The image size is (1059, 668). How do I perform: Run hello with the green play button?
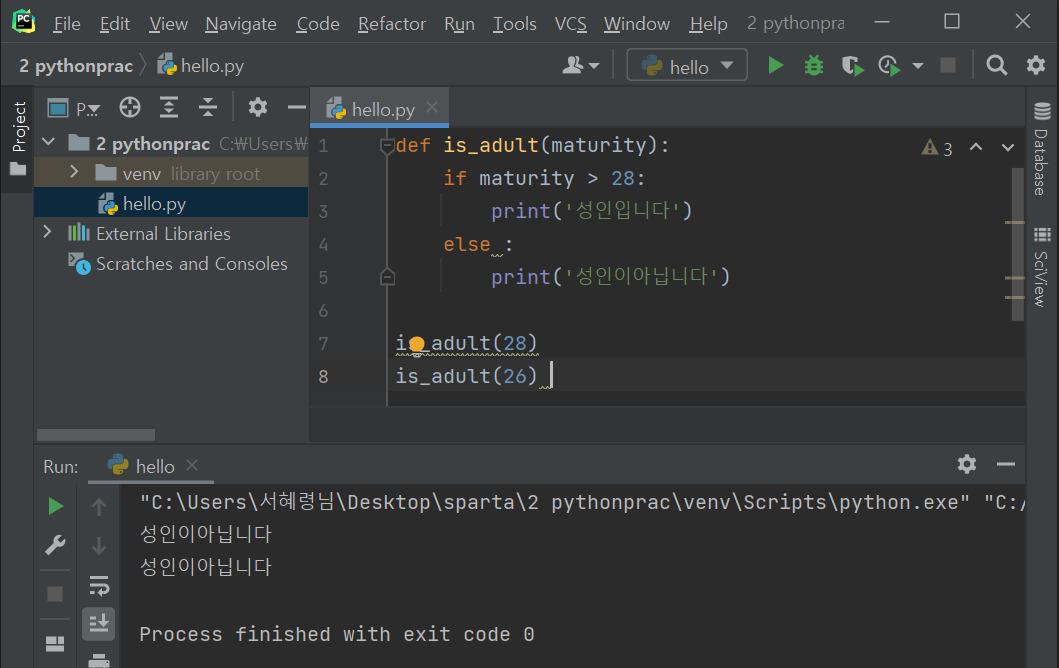click(776, 64)
